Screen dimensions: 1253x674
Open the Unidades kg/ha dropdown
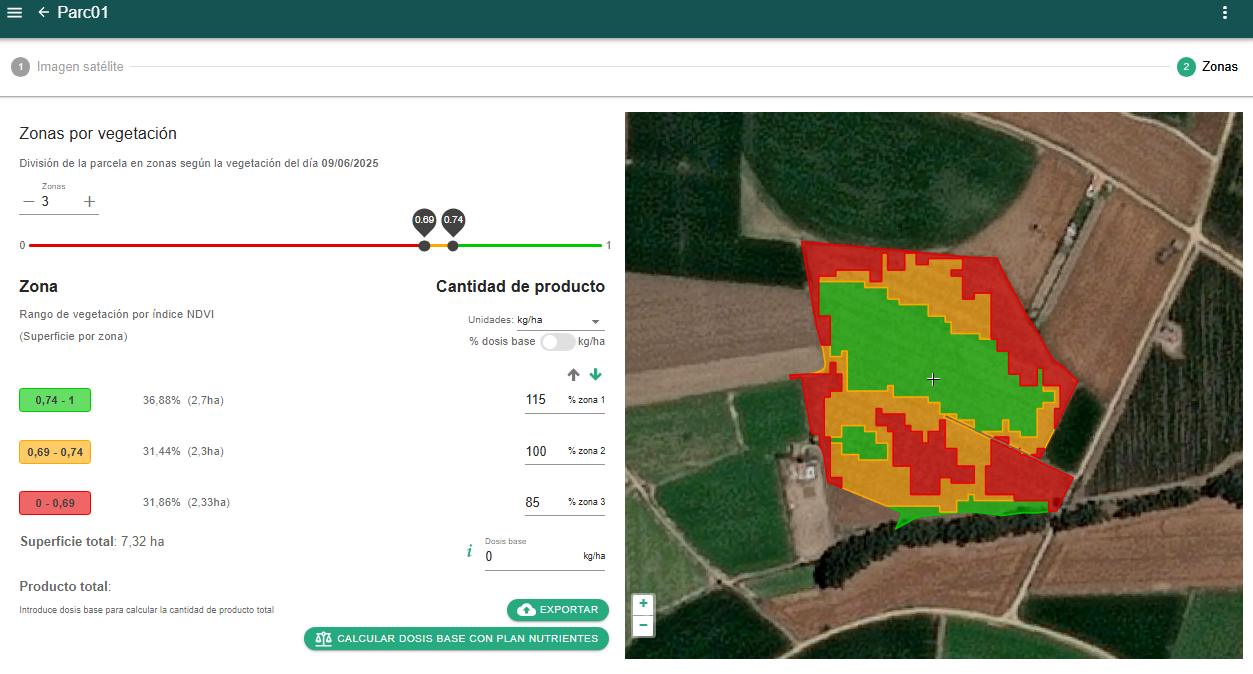click(x=558, y=321)
